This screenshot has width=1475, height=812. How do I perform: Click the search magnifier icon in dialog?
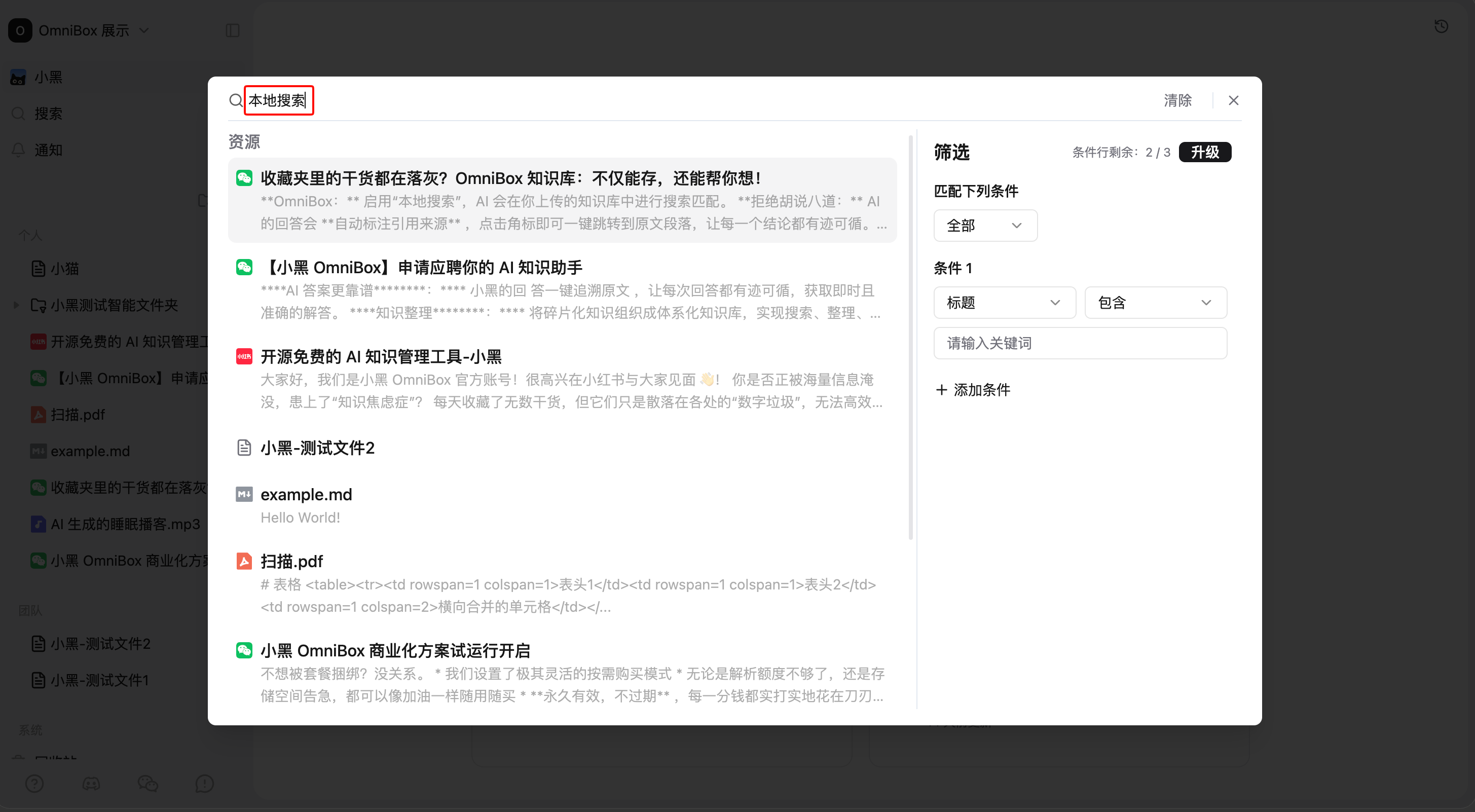tap(235, 101)
